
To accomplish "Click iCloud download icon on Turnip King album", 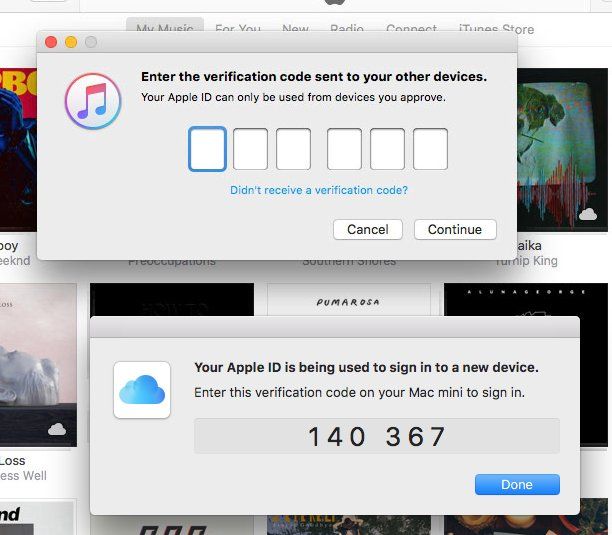I will click(588, 214).
